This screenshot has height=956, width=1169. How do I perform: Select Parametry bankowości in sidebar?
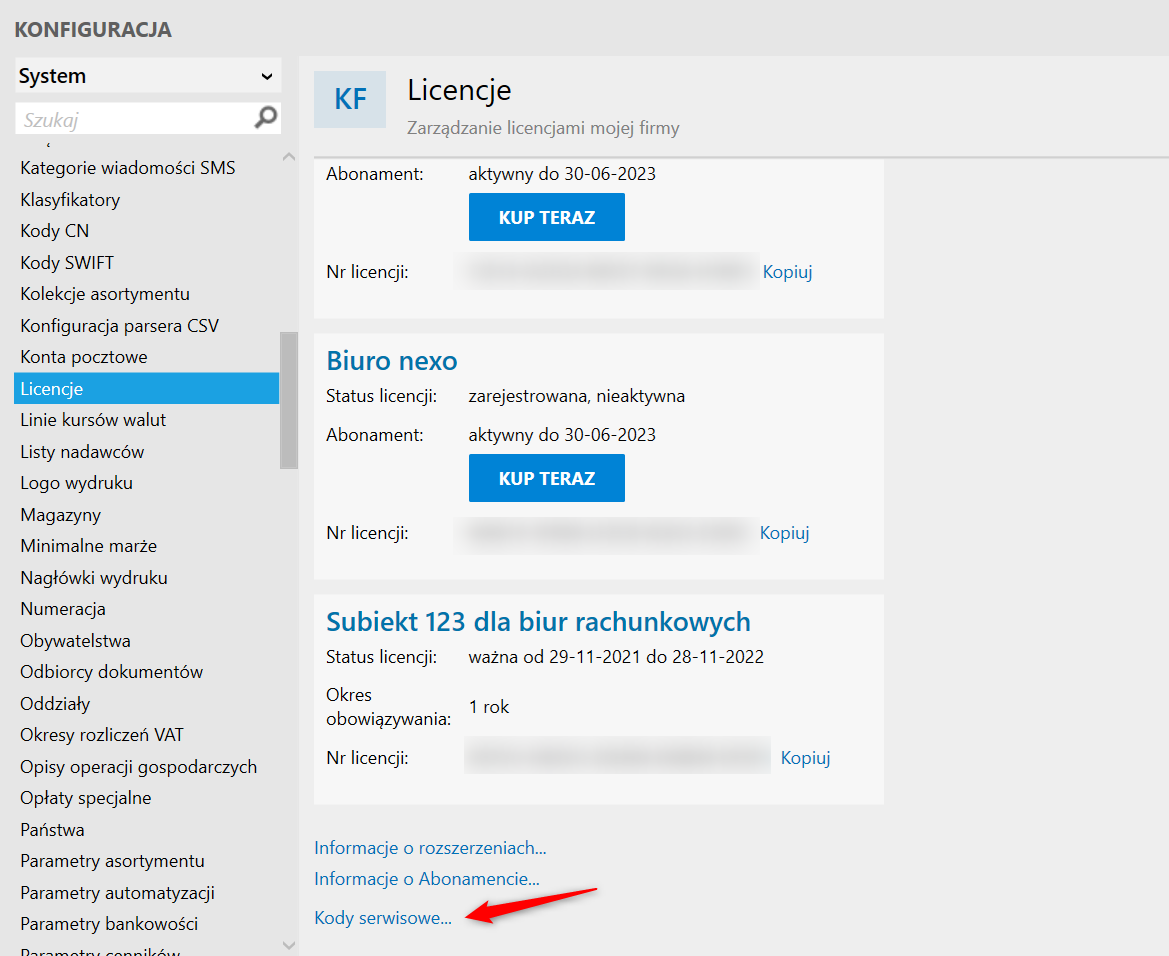pyautogui.click(x=109, y=924)
